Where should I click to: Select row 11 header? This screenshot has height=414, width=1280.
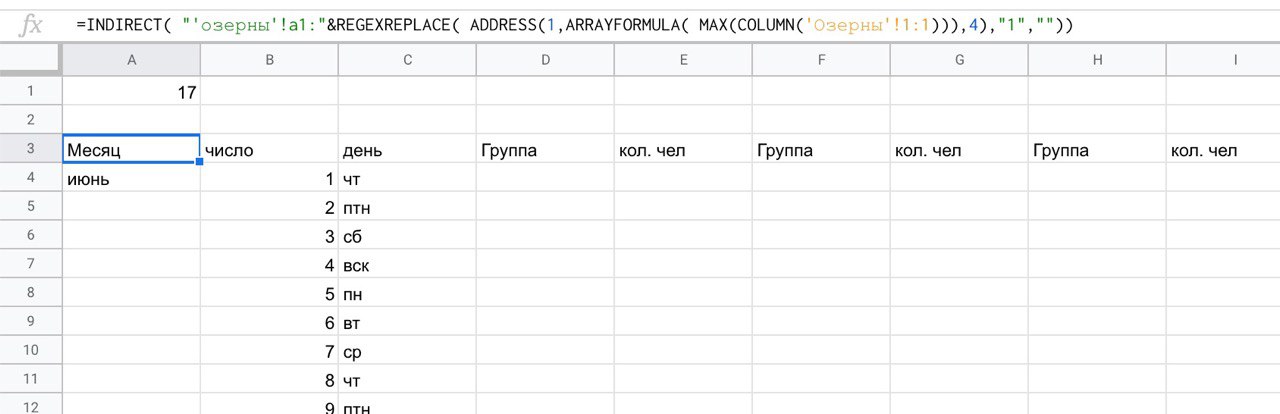pos(31,381)
